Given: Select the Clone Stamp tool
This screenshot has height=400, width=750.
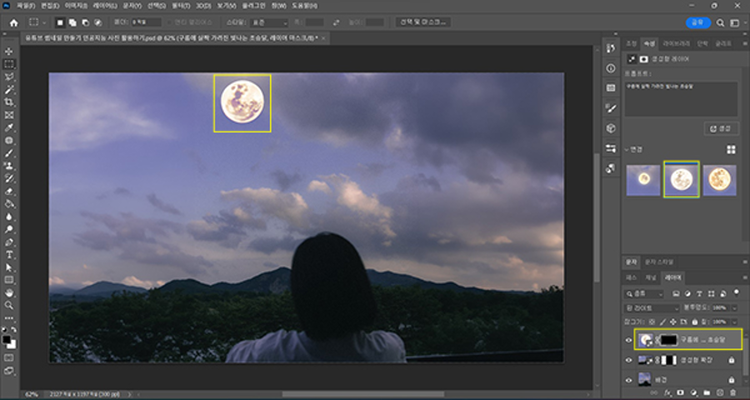Looking at the screenshot, I should (9, 166).
